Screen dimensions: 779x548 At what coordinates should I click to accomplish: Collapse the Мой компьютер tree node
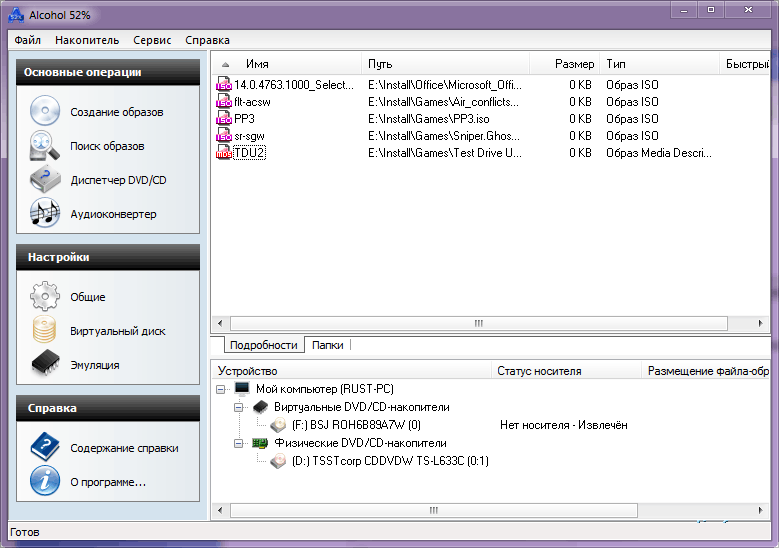(x=221, y=389)
